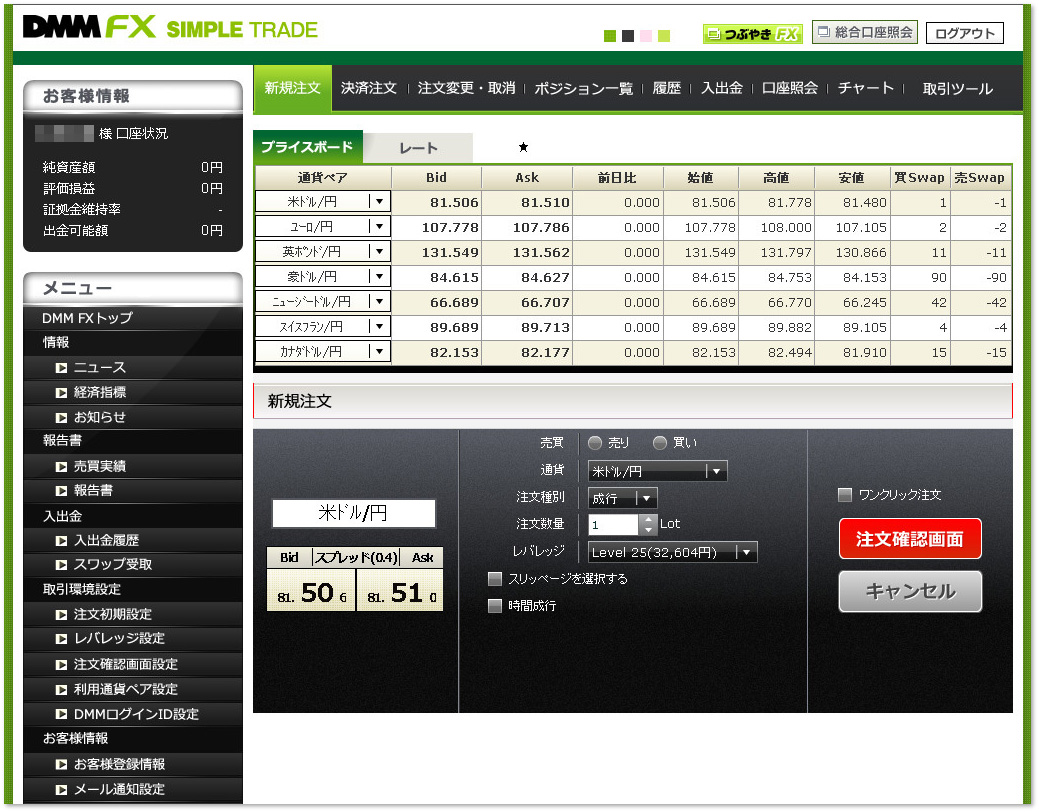Screen dimensions: 1039x812
Task: Click the レバレッジ設定 arrow icon
Action: click(x=61, y=639)
